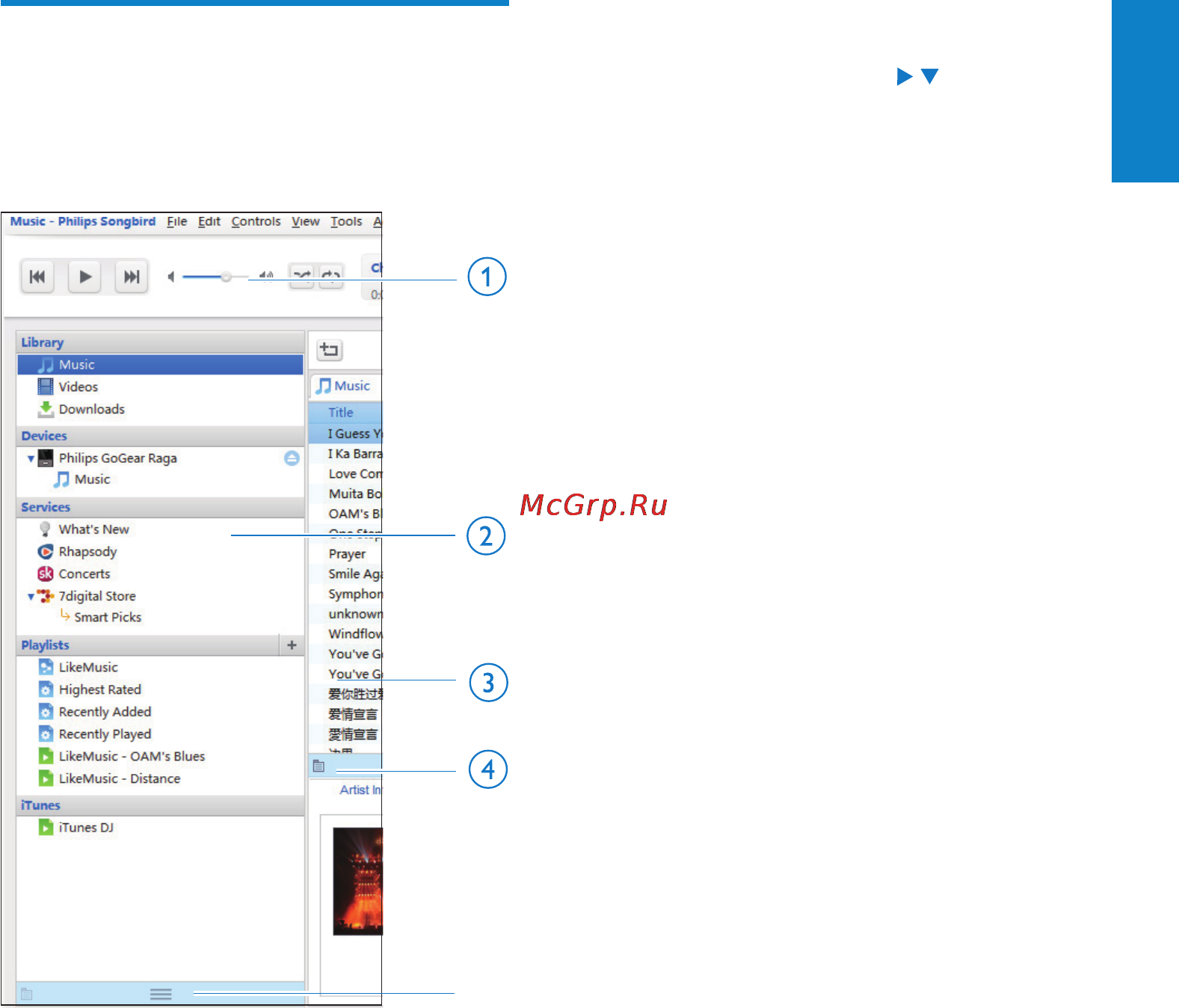Screen dimensions: 1179x1008
Task: Add a new playlist with plus button
Action: 292,645
